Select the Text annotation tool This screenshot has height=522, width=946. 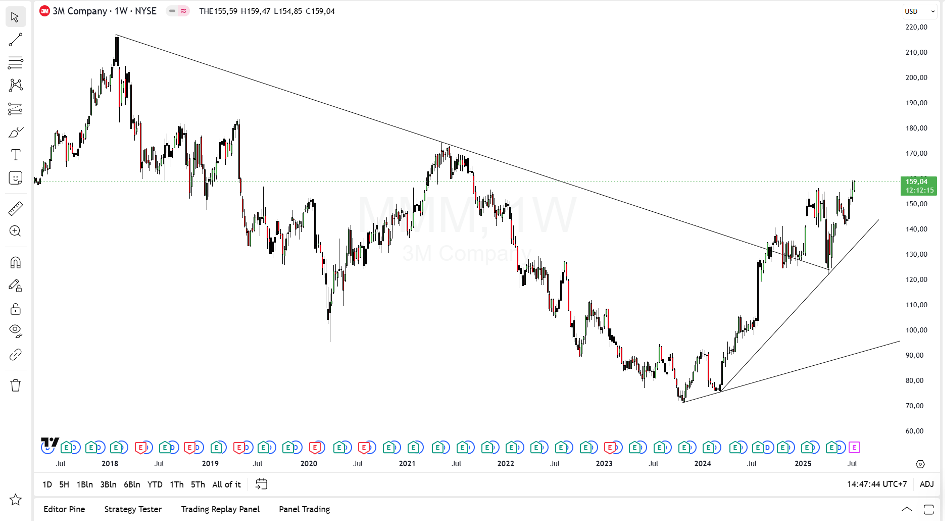coord(15,155)
